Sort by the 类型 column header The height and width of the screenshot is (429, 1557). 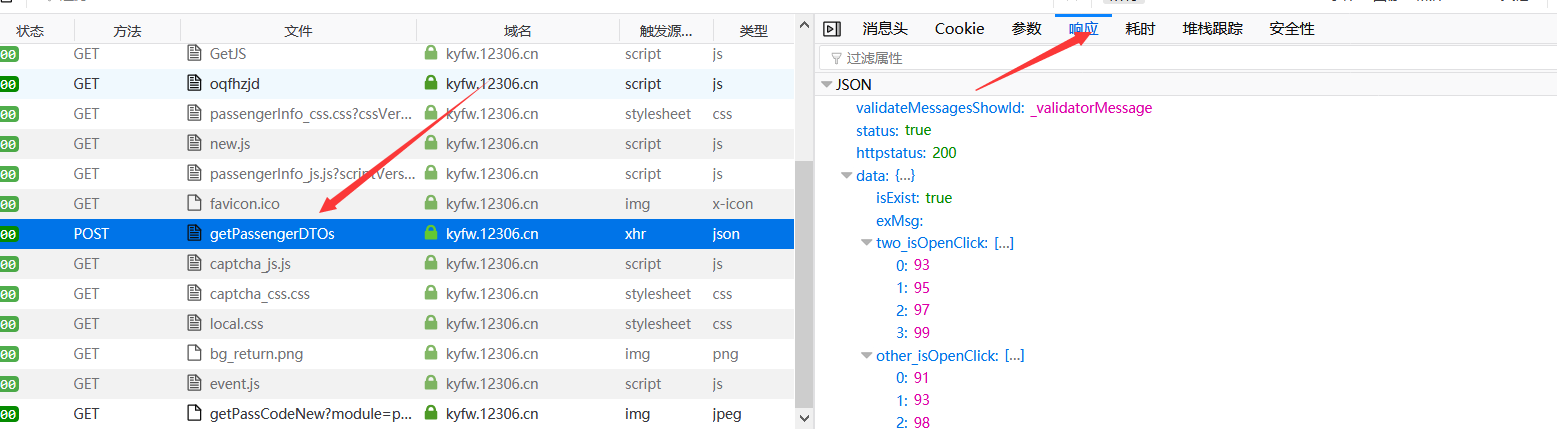pyautogui.click(x=753, y=31)
